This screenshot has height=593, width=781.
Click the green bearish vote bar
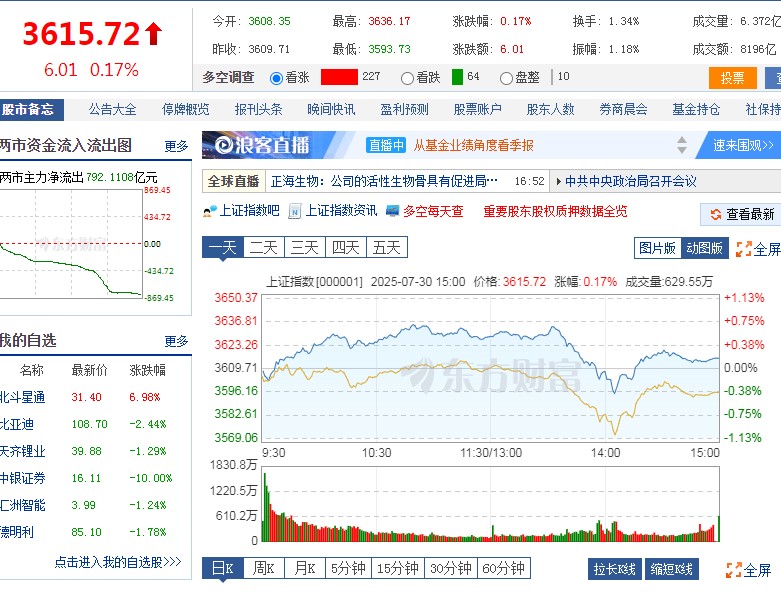(457, 77)
